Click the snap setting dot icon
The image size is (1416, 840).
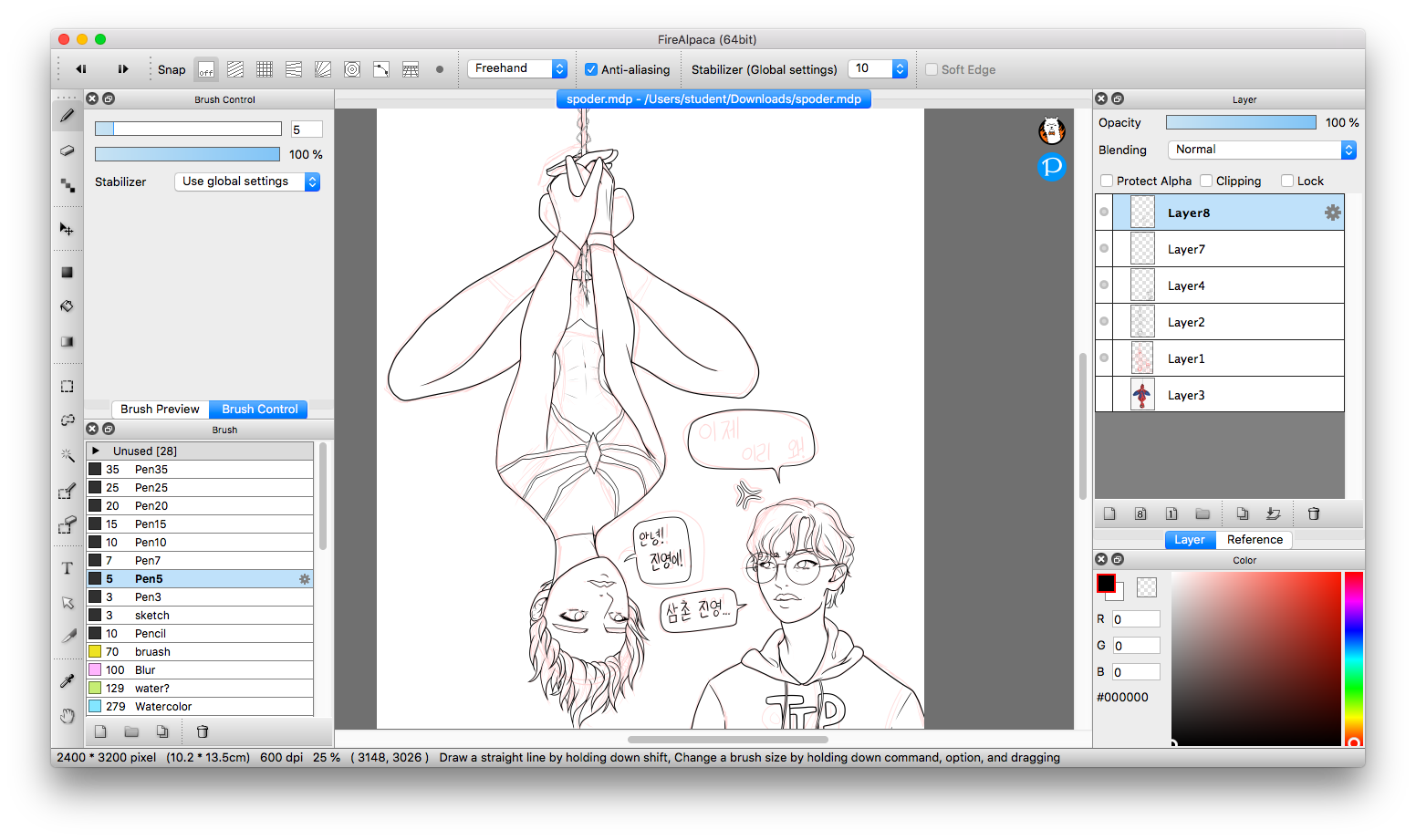[440, 69]
